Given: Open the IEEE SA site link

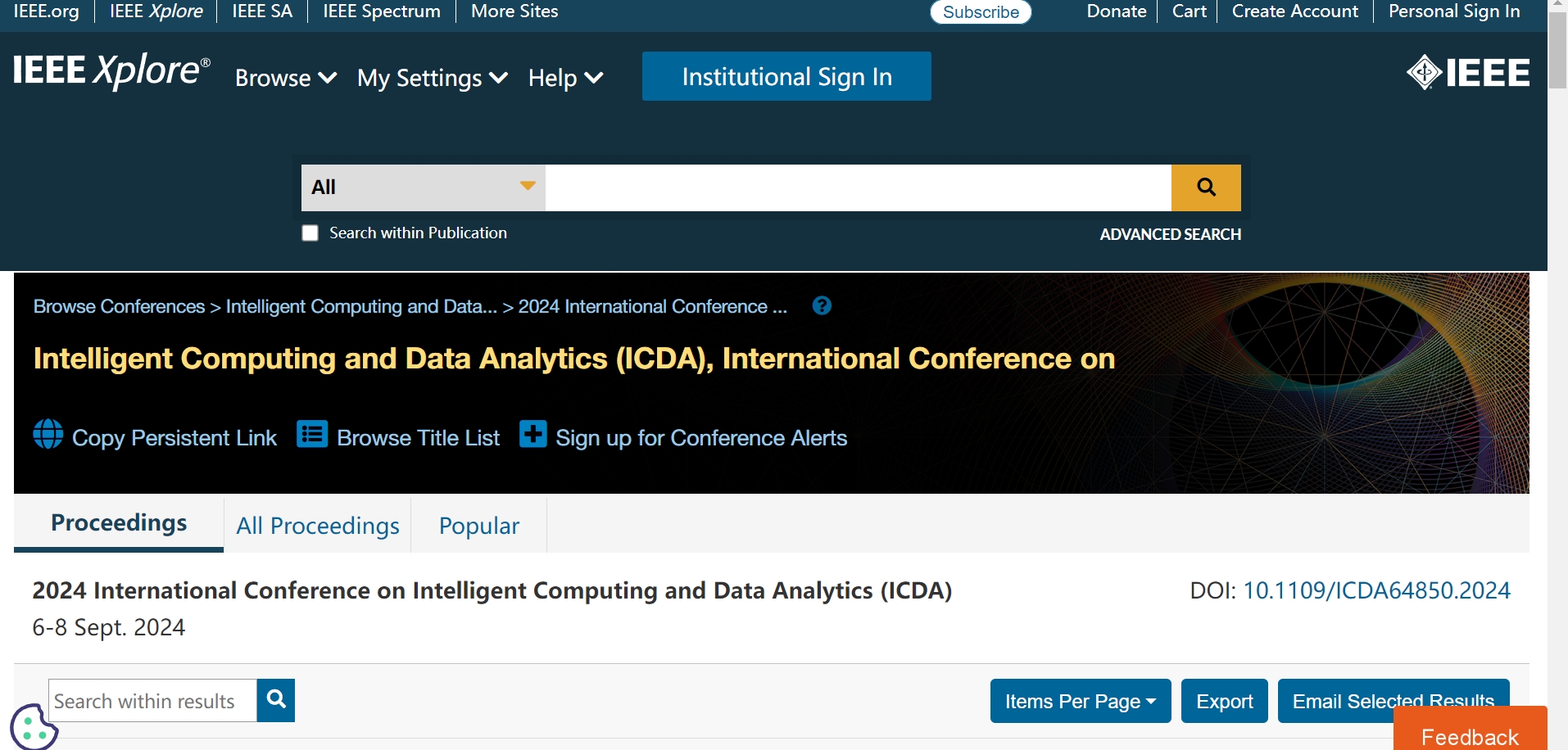Looking at the screenshot, I should (262, 11).
